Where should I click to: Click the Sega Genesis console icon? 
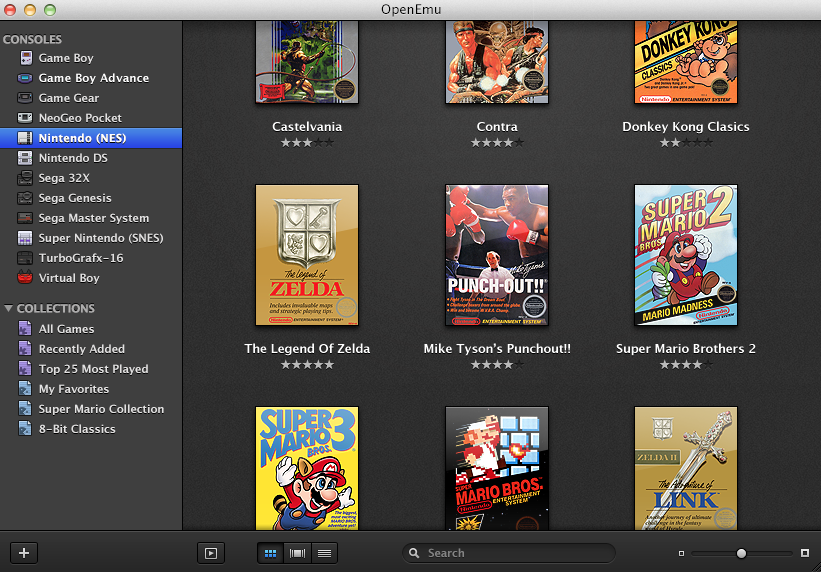coord(25,198)
